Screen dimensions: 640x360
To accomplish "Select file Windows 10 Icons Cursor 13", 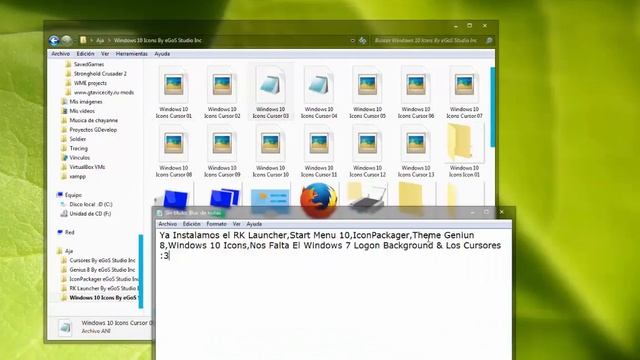I will point(416,151).
